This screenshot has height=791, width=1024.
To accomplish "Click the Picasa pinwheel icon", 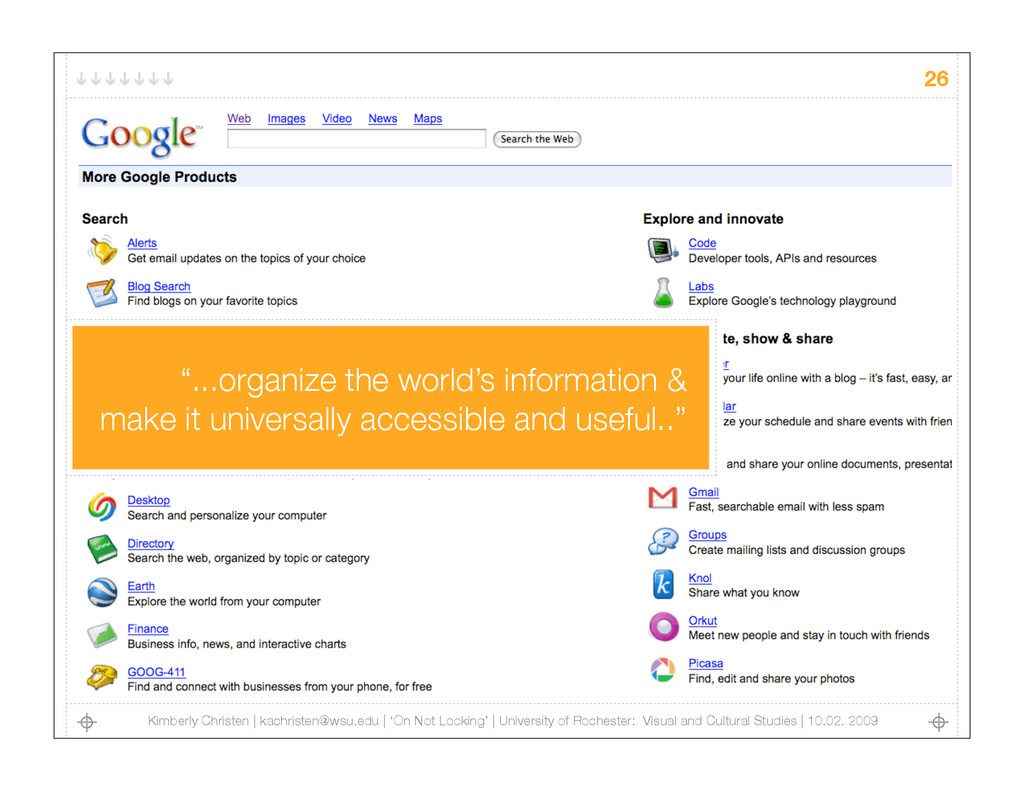I will (663, 670).
